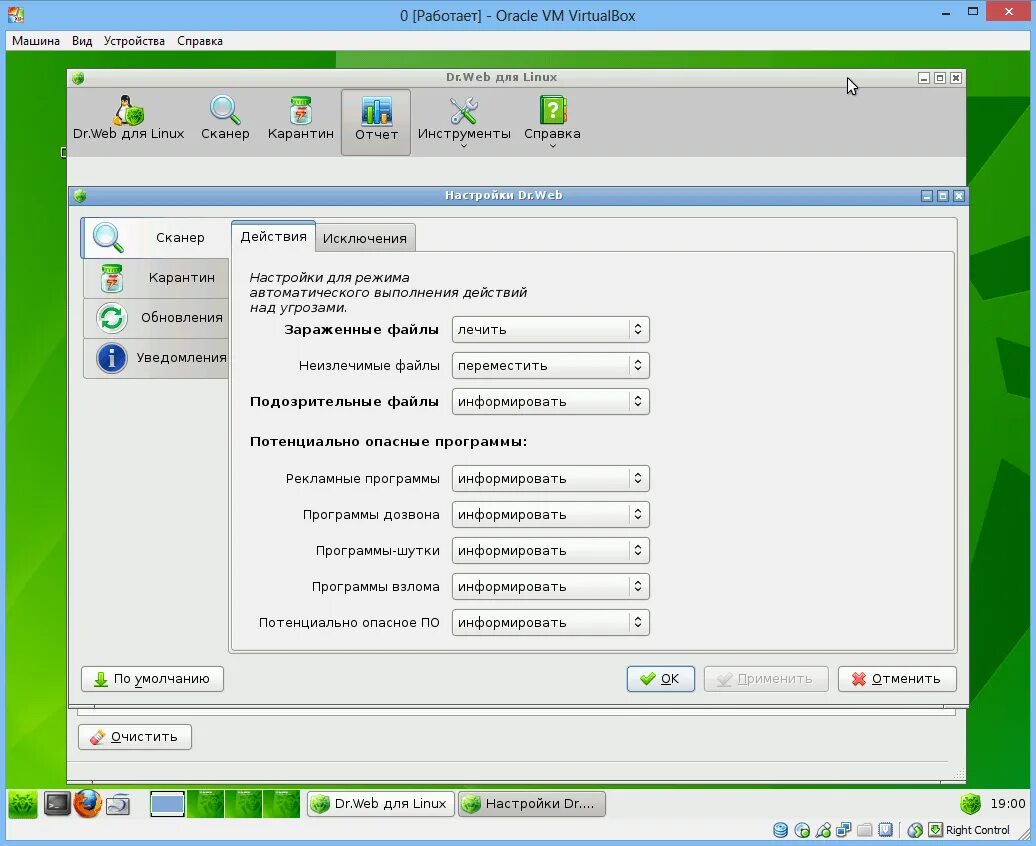Click VirtualBox USB status icon
The image size is (1036, 846).
(x=823, y=830)
